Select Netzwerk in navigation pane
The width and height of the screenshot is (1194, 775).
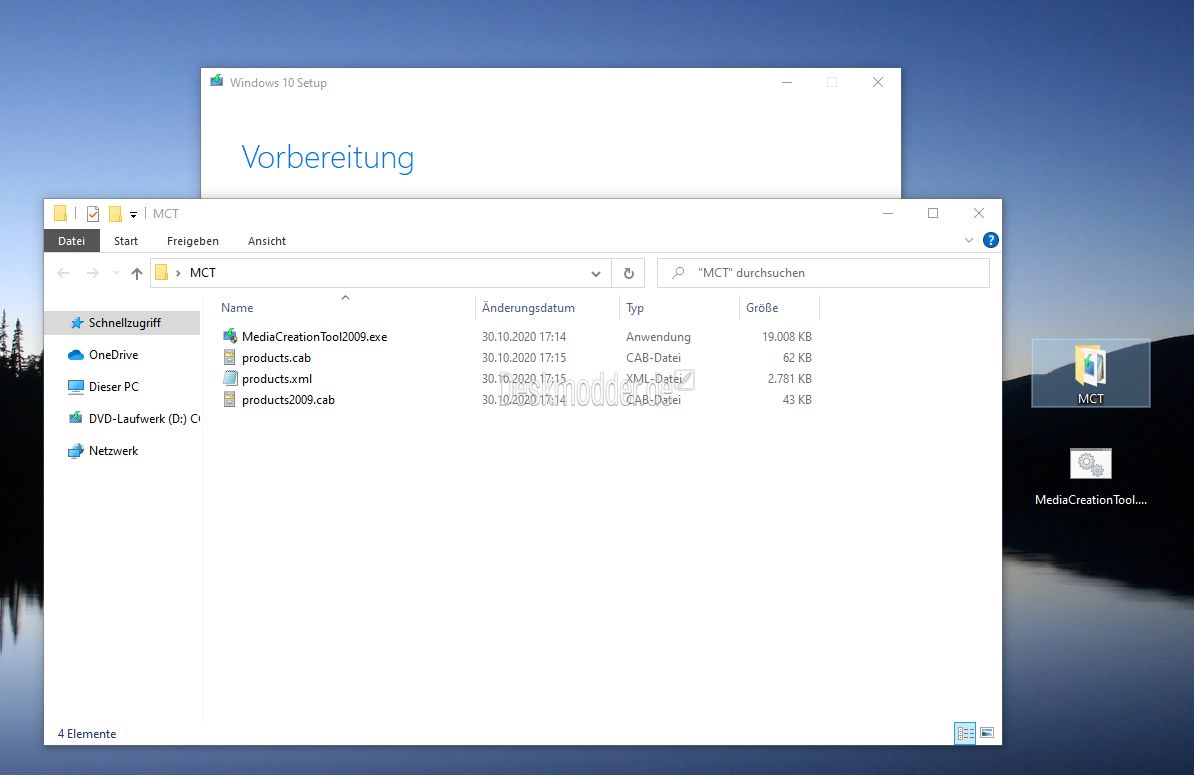[113, 451]
